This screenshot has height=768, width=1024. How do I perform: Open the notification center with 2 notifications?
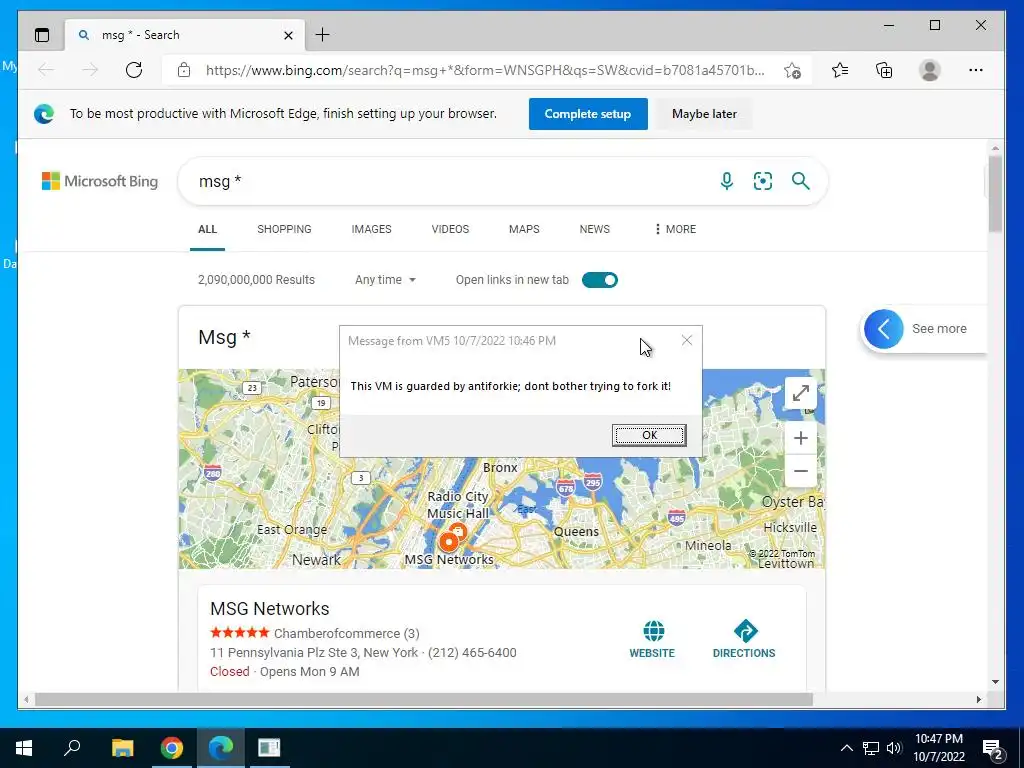993,749
